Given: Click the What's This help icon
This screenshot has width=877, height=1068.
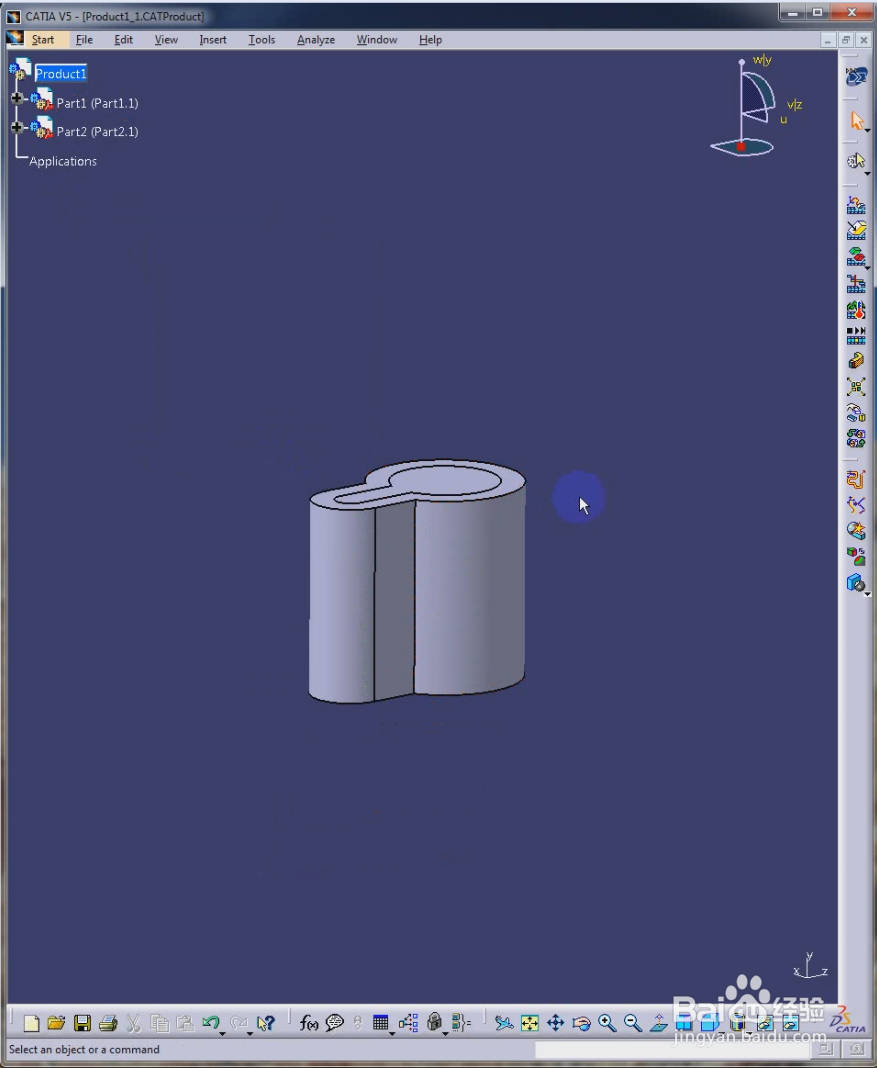Looking at the screenshot, I should click(266, 1022).
